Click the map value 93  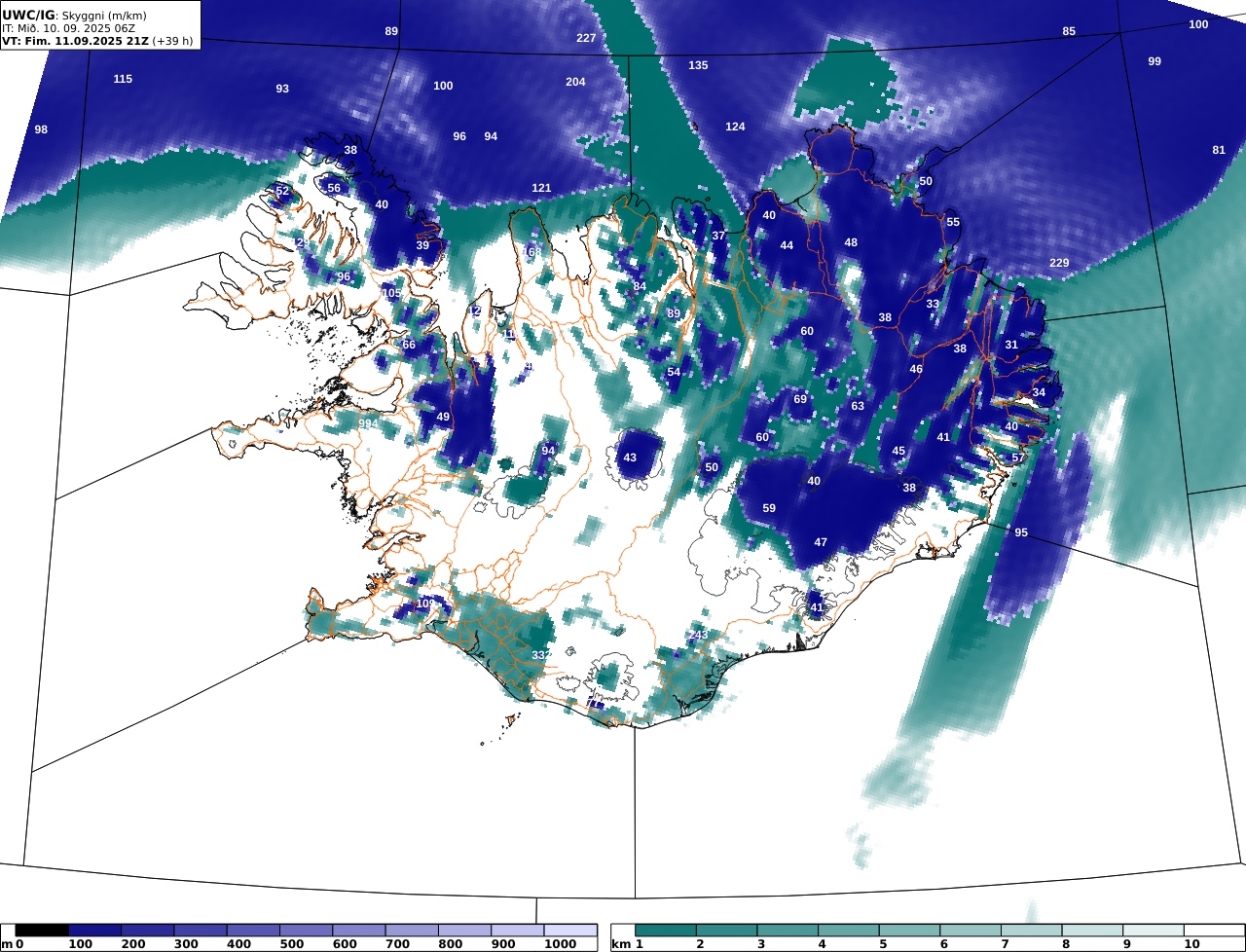pos(282,89)
